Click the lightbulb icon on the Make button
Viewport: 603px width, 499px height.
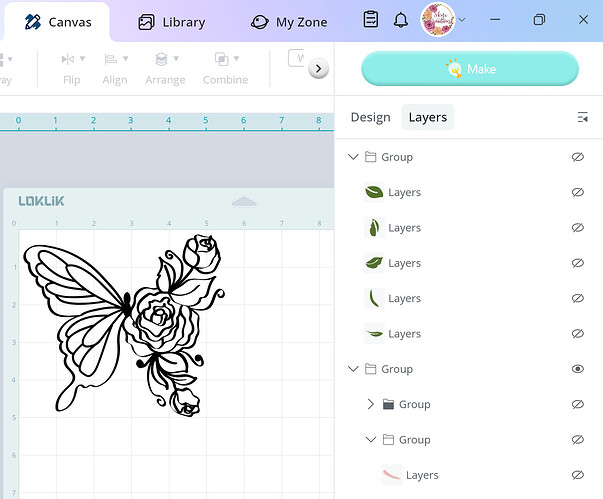[454, 69]
